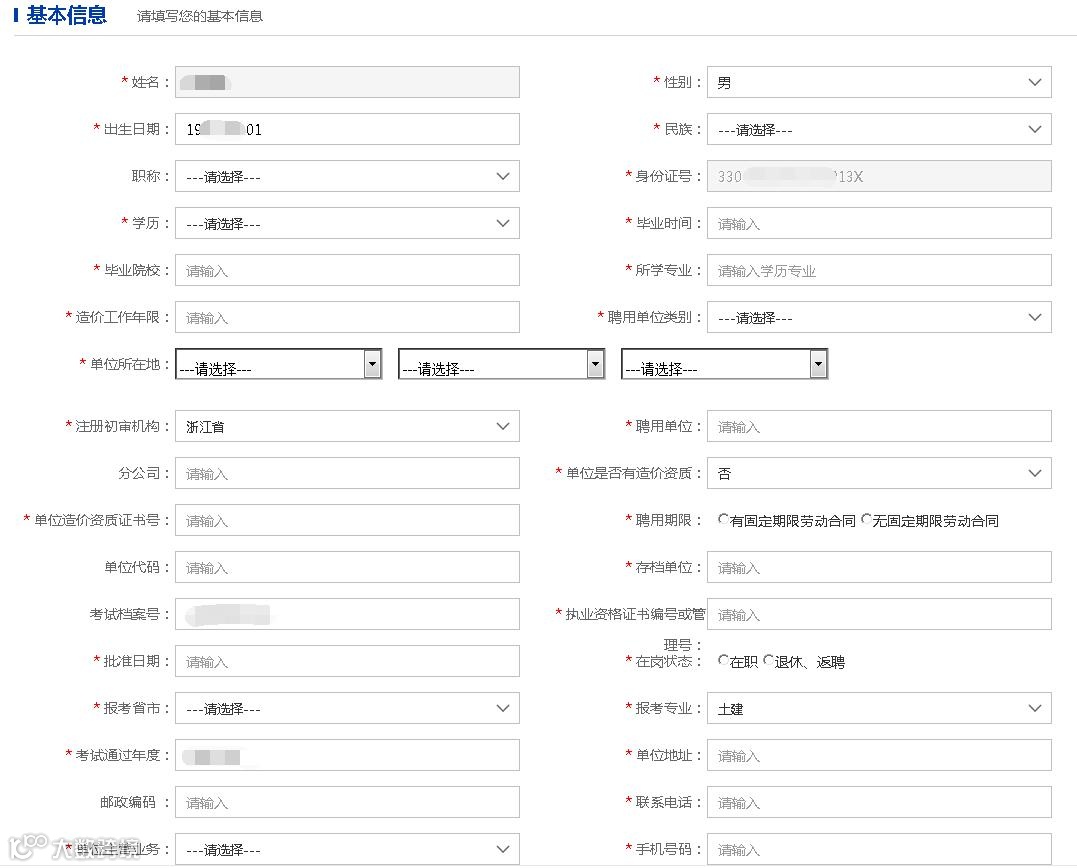Click the 手机号码 input field
1077x868 pixels.
[879, 849]
